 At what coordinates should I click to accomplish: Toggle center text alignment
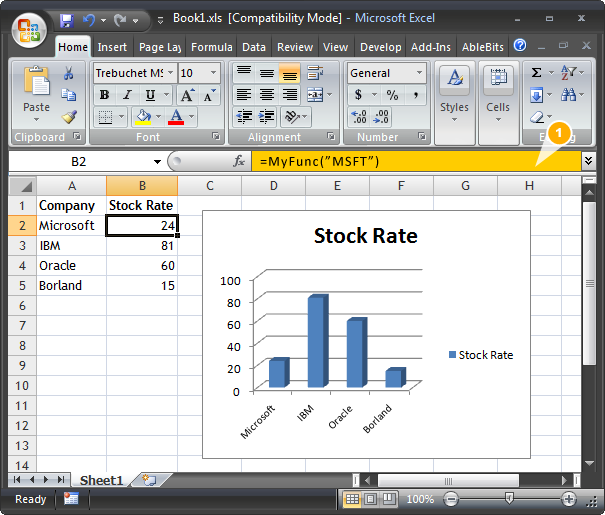(x=267, y=95)
